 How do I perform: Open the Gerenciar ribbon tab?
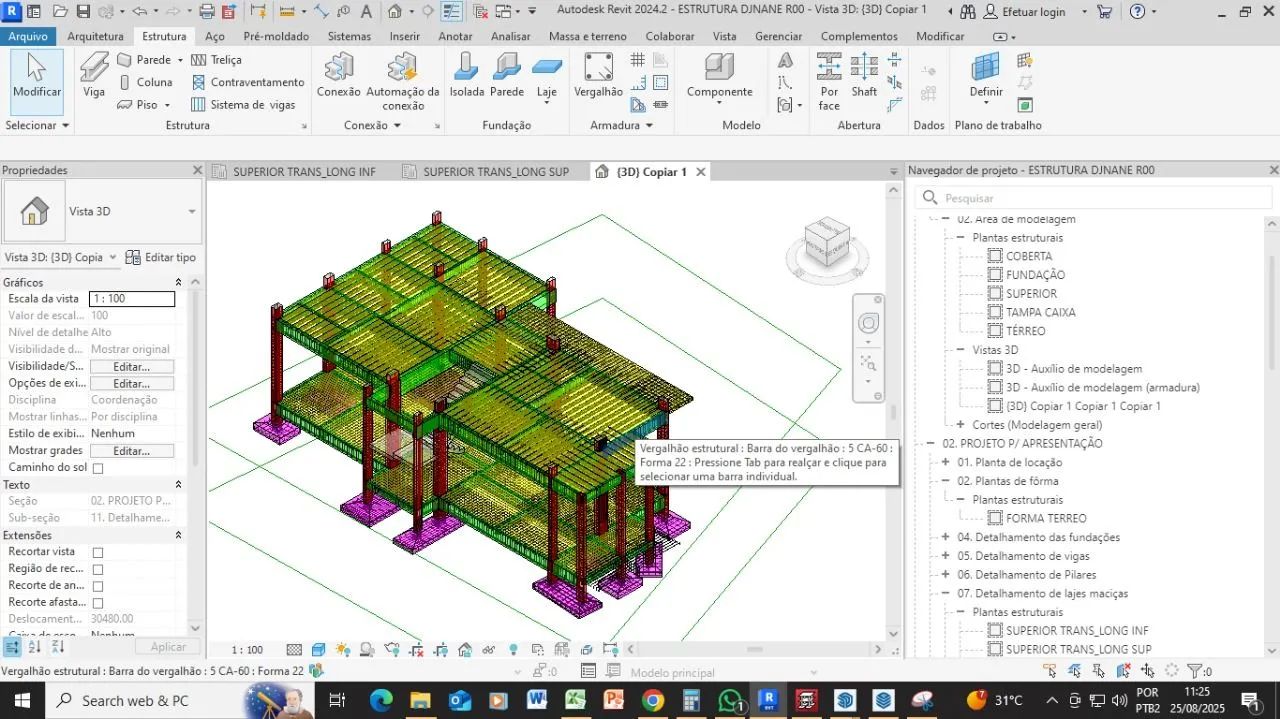tap(778, 36)
